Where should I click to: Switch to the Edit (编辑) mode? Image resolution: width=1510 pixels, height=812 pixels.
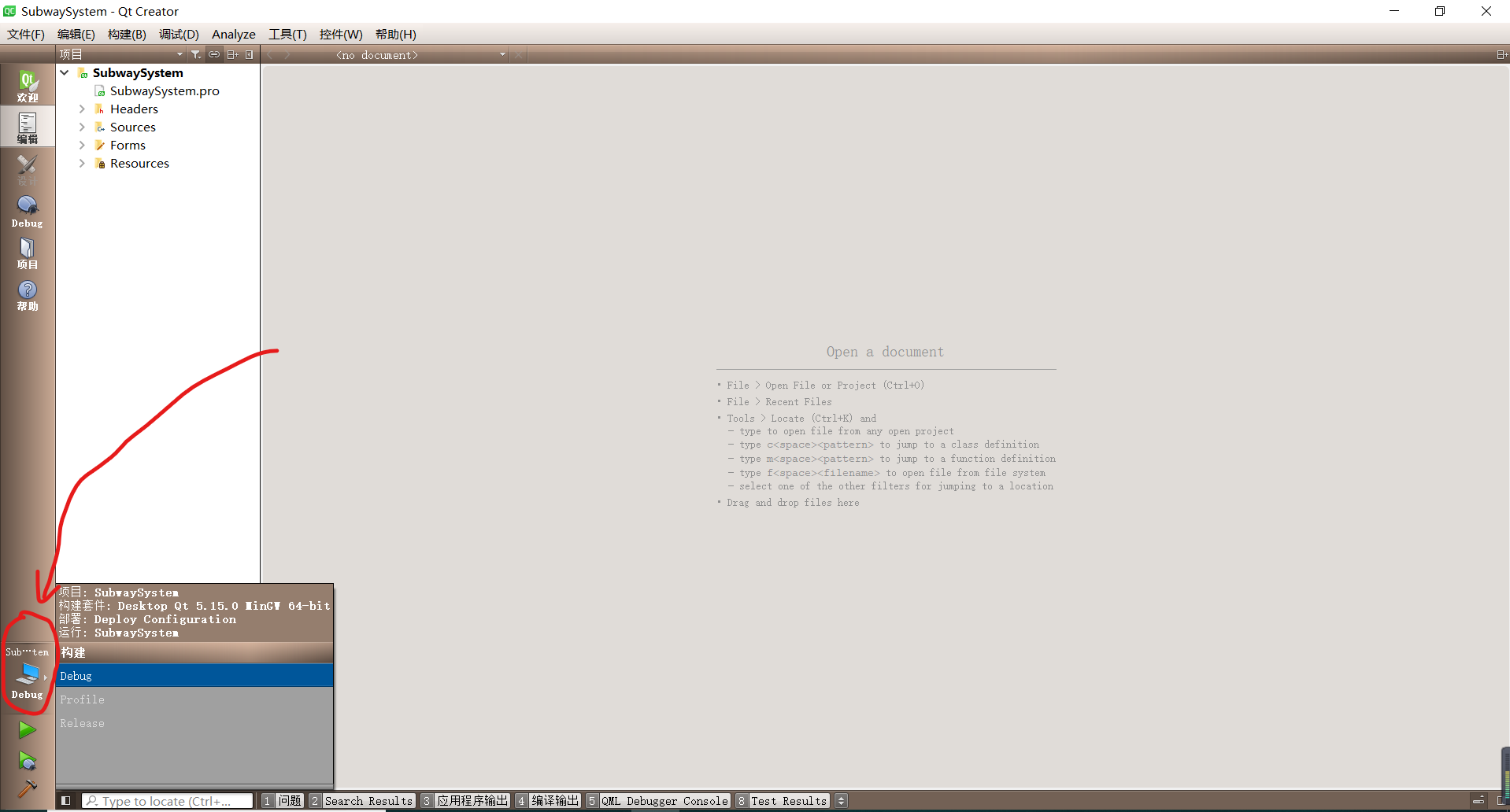(28, 127)
